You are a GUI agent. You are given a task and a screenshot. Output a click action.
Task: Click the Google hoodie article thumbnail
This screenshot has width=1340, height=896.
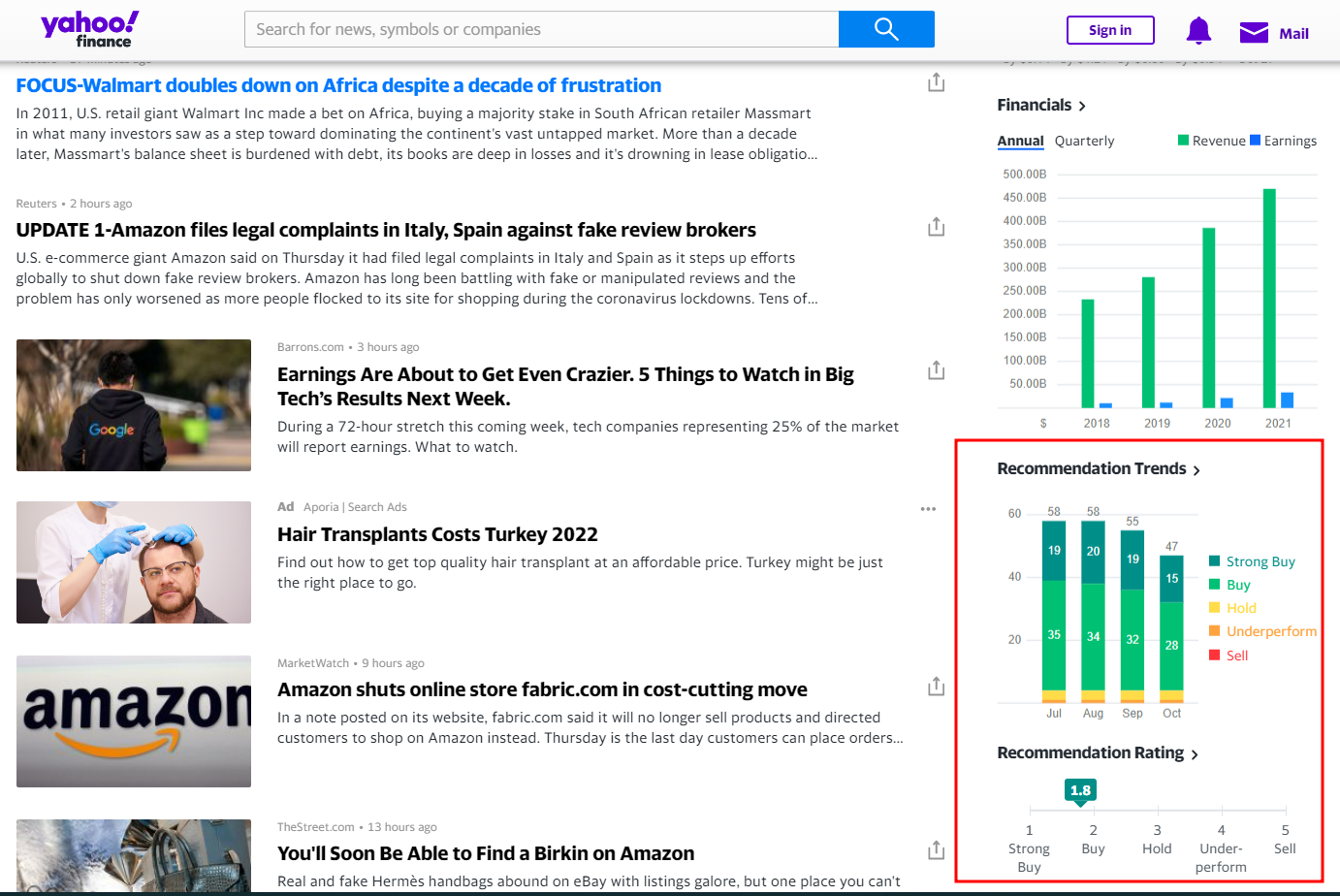pos(134,405)
